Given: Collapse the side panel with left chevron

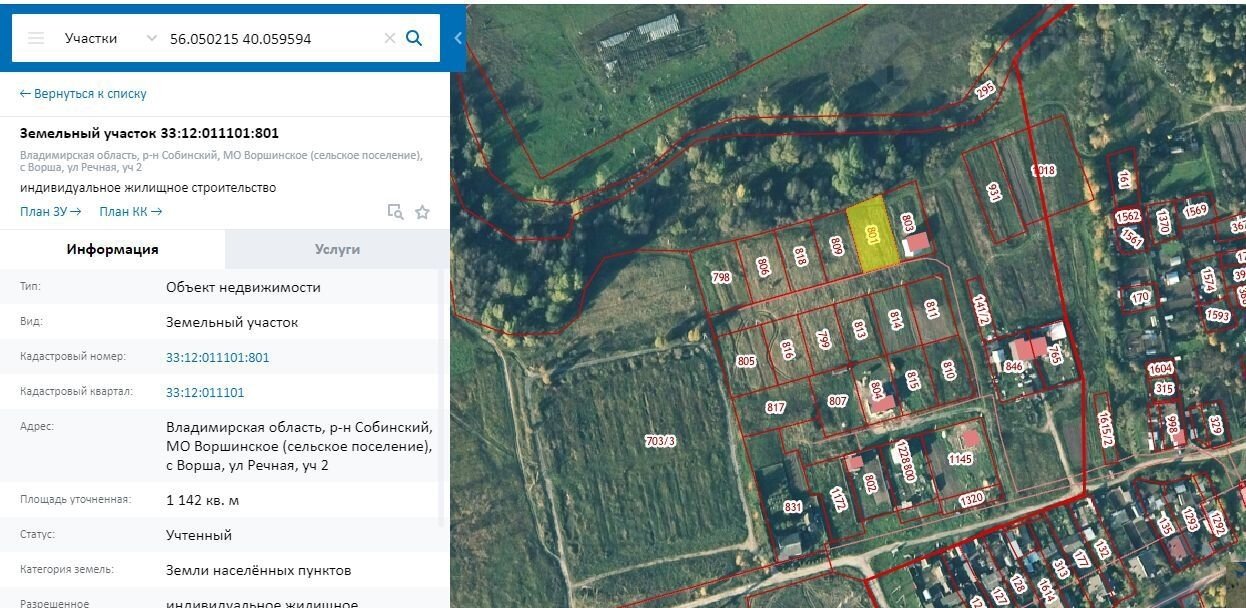Looking at the screenshot, I should [458, 38].
